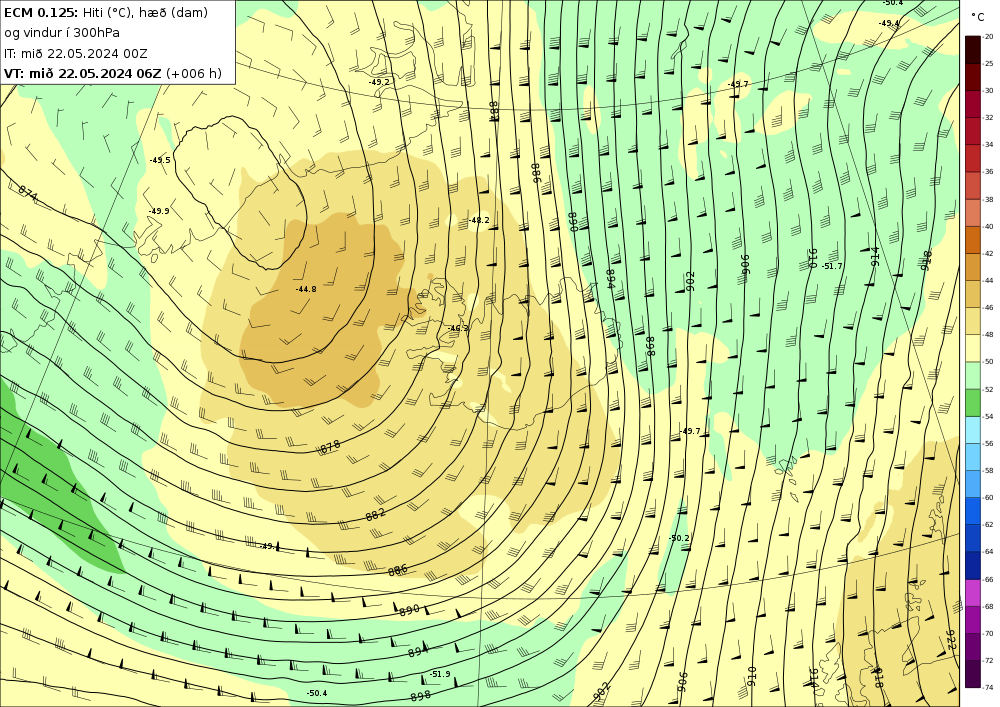Click the 'ECM 0.125: Hiti (°C), hæð (dam)' title line
This screenshot has height=707, width=1000.
[x=106, y=12]
